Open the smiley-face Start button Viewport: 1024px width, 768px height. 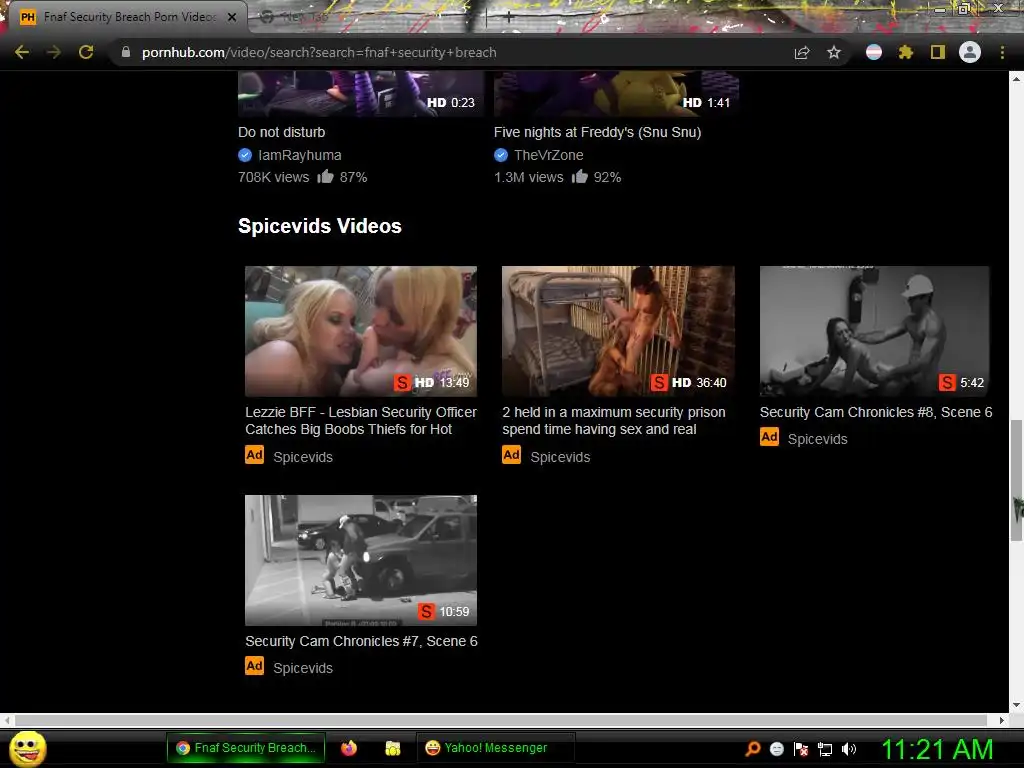point(27,748)
